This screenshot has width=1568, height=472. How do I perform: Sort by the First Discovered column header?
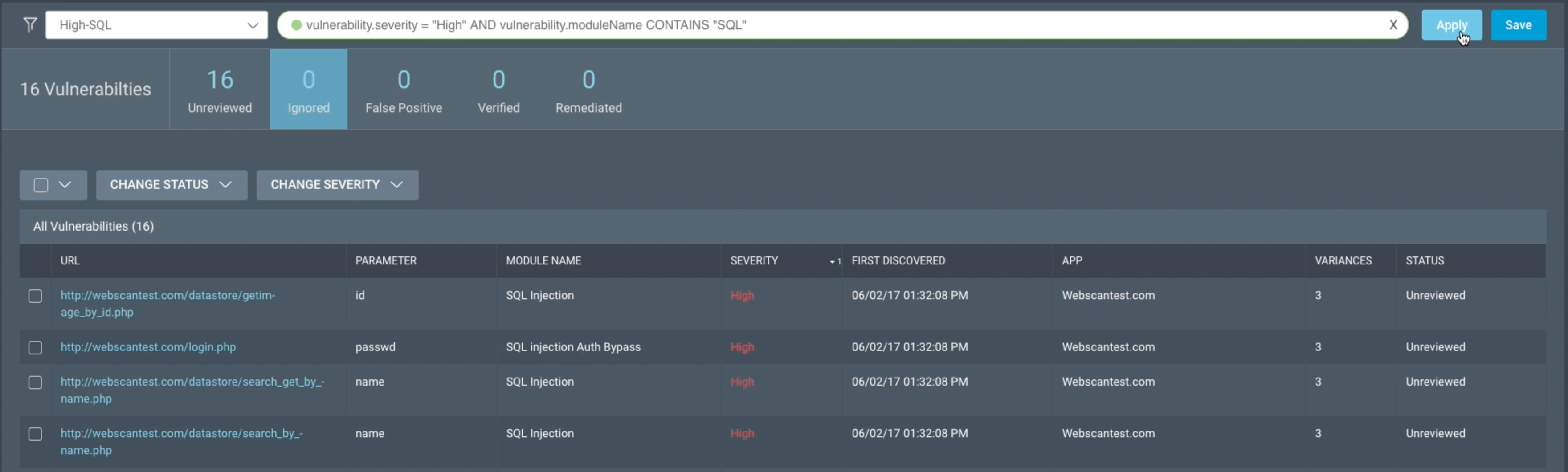(x=898, y=261)
